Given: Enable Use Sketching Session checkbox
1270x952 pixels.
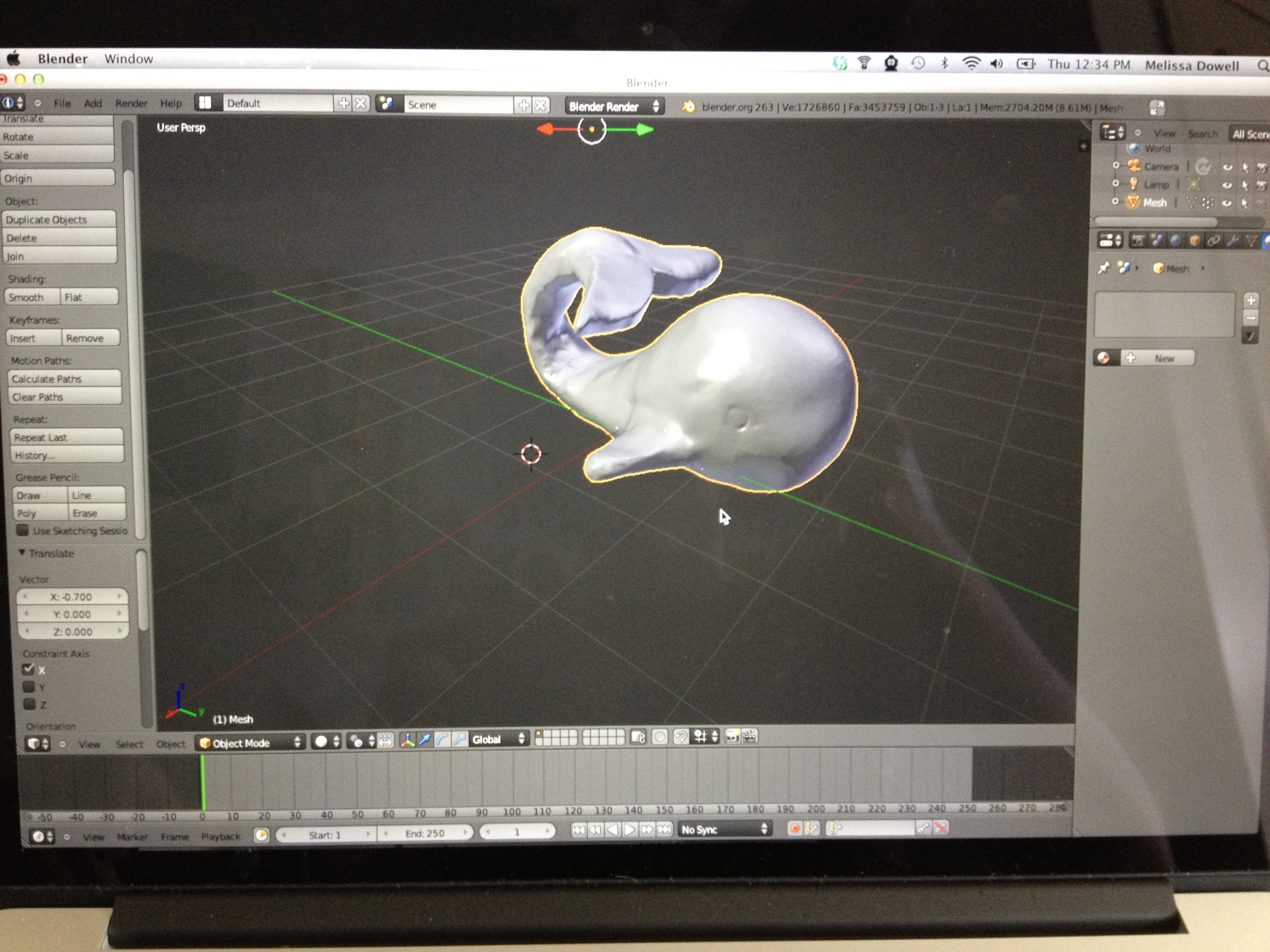Looking at the screenshot, I should tap(23, 530).
